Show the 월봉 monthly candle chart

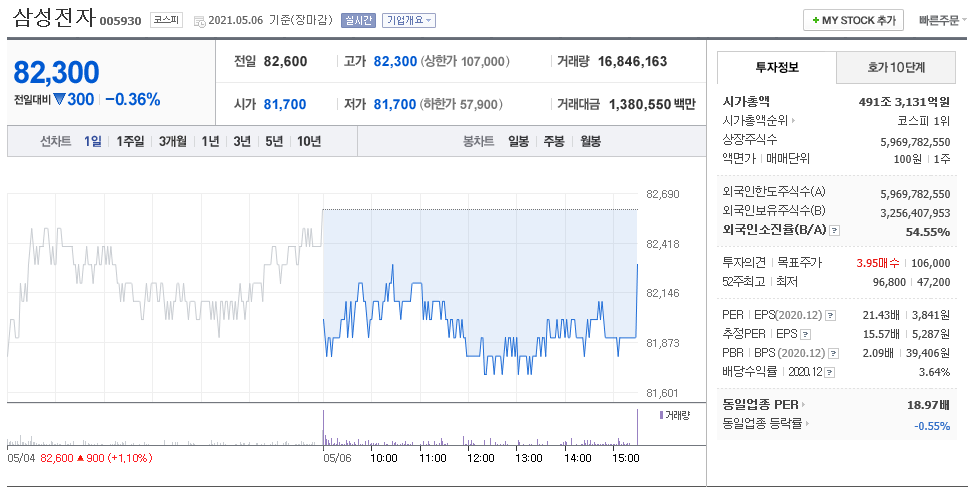pyautogui.click(x=590, y=141)
